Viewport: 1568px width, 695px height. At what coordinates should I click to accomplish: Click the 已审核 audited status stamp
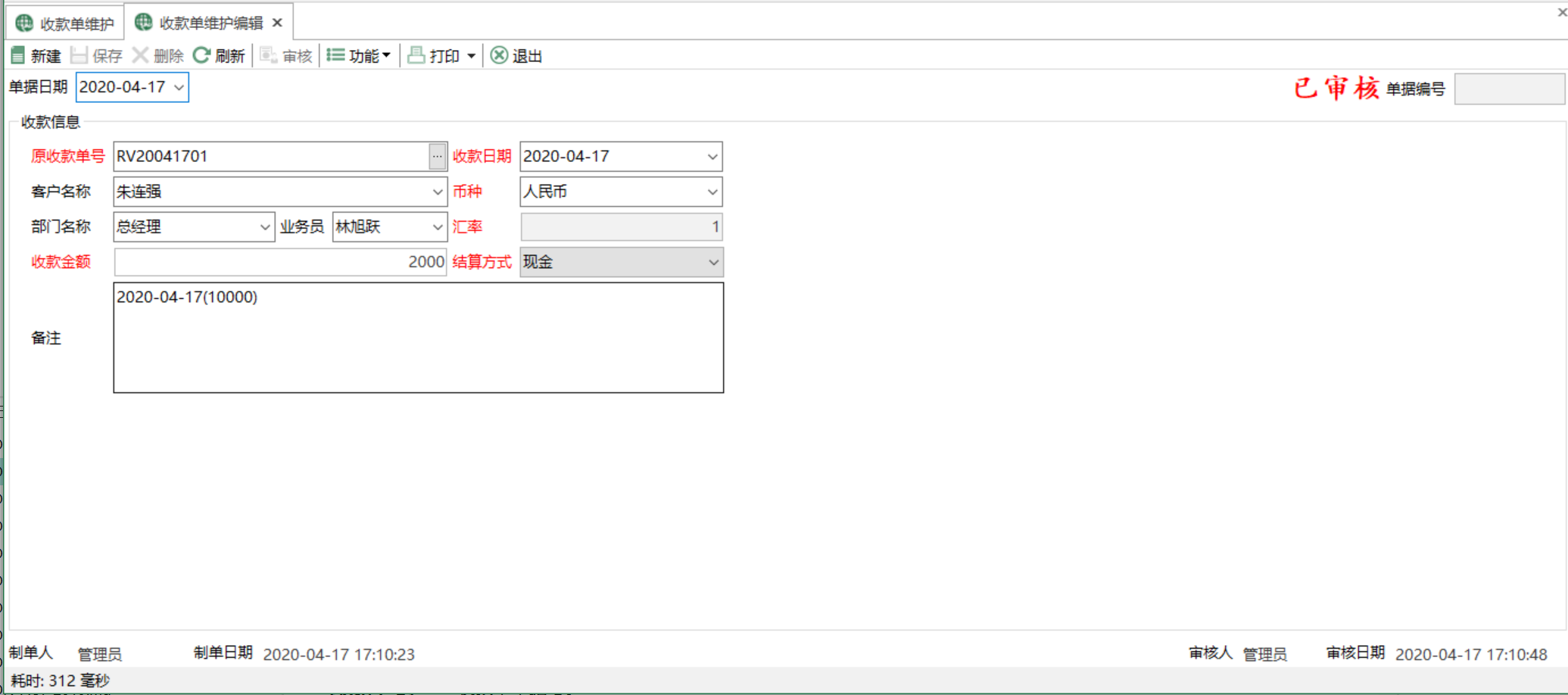pos(1336,89)
